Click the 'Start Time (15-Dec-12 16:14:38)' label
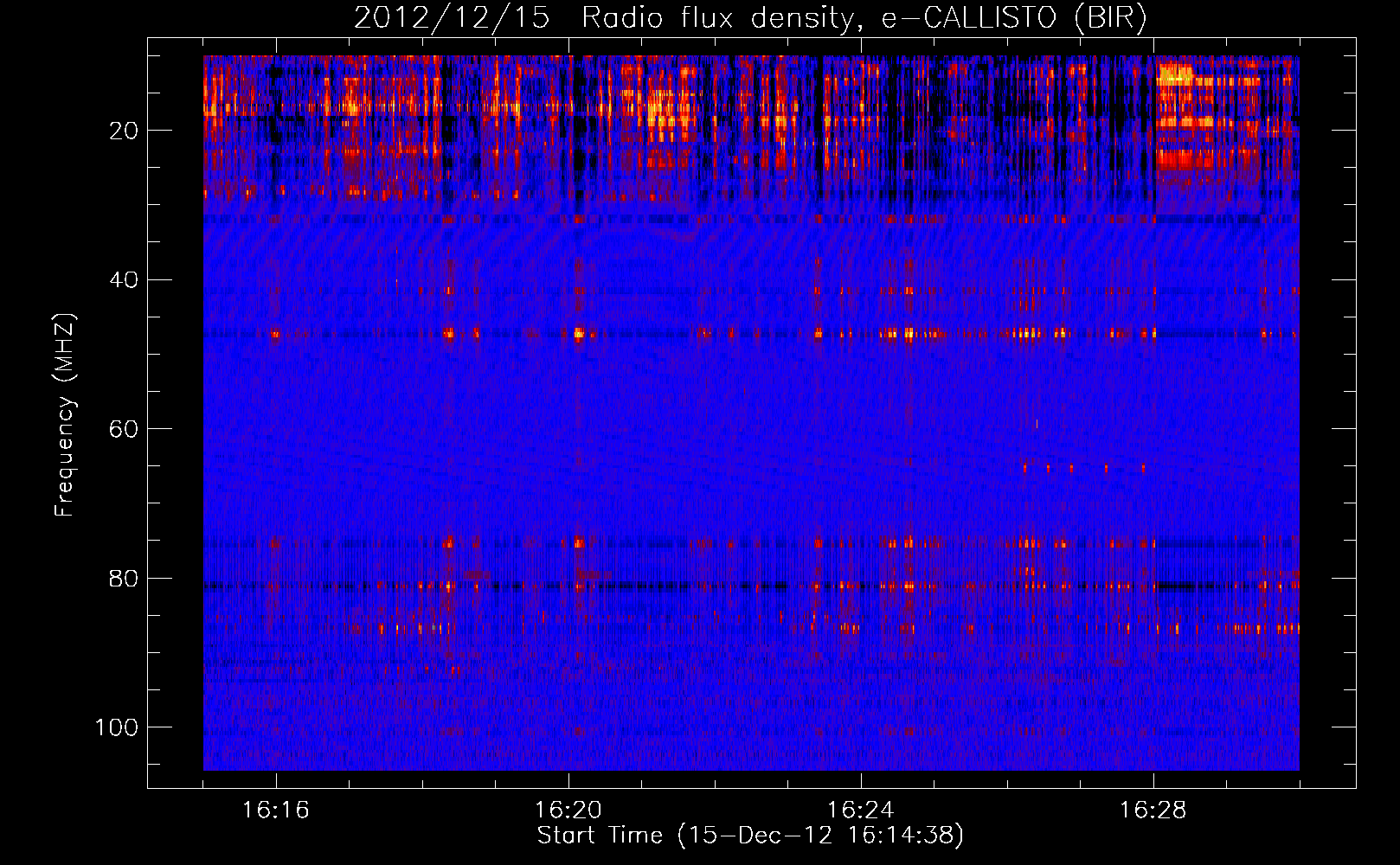 750,836
